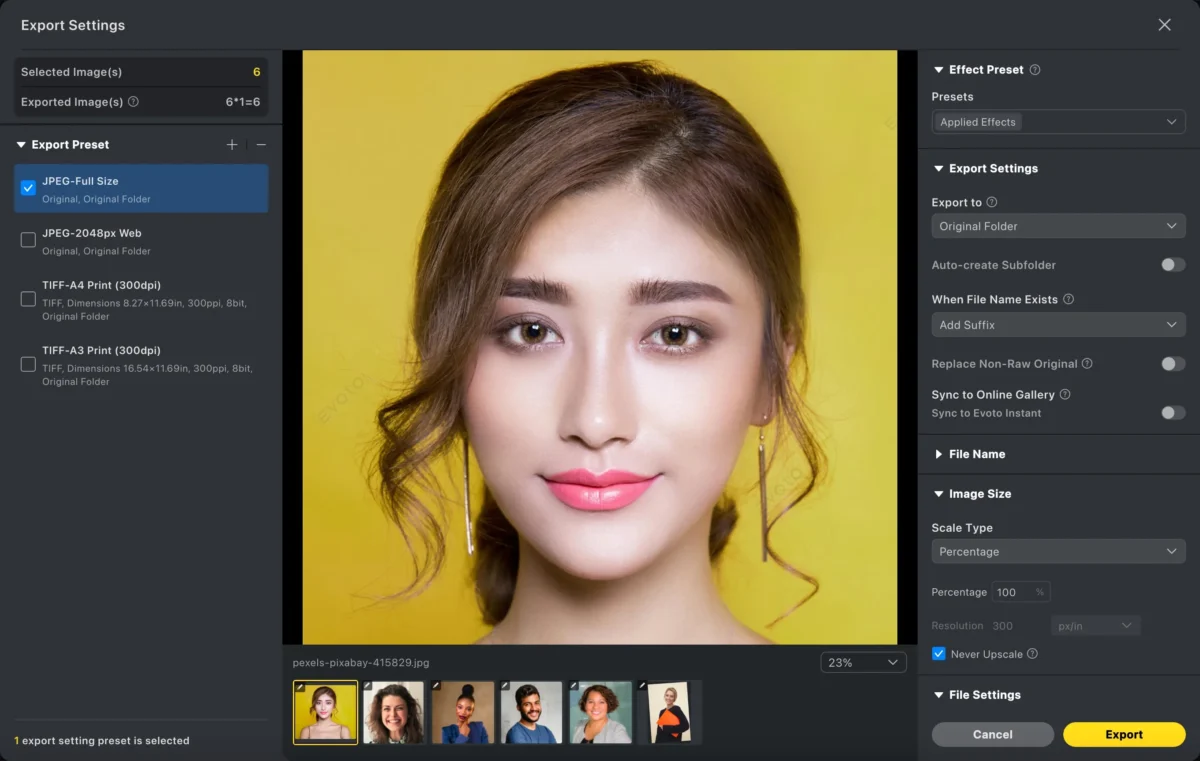Click the help icon next to Export to

(992, 202)
